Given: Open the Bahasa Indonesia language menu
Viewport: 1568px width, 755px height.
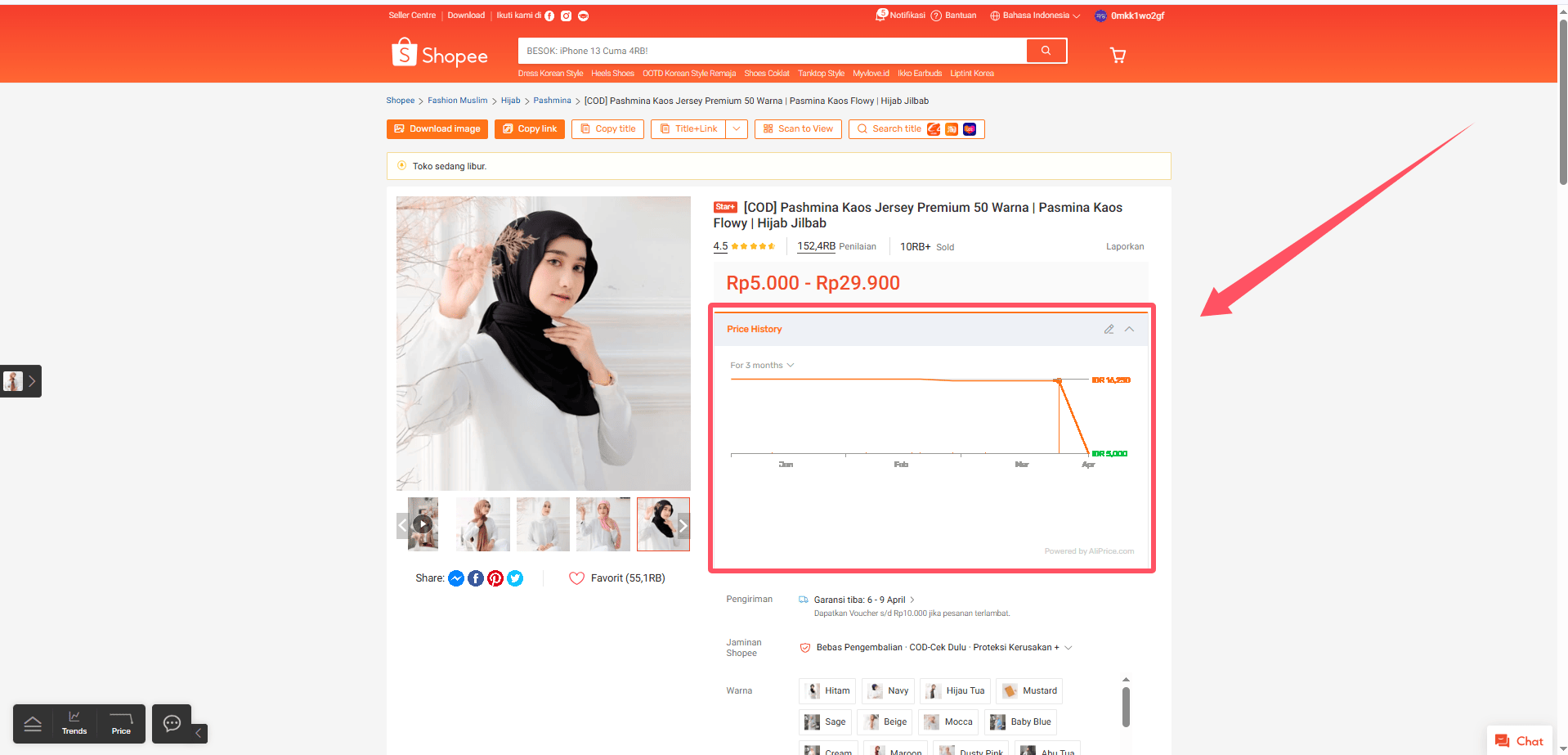Looking at the screenshot, I should tap(1035, 16).
